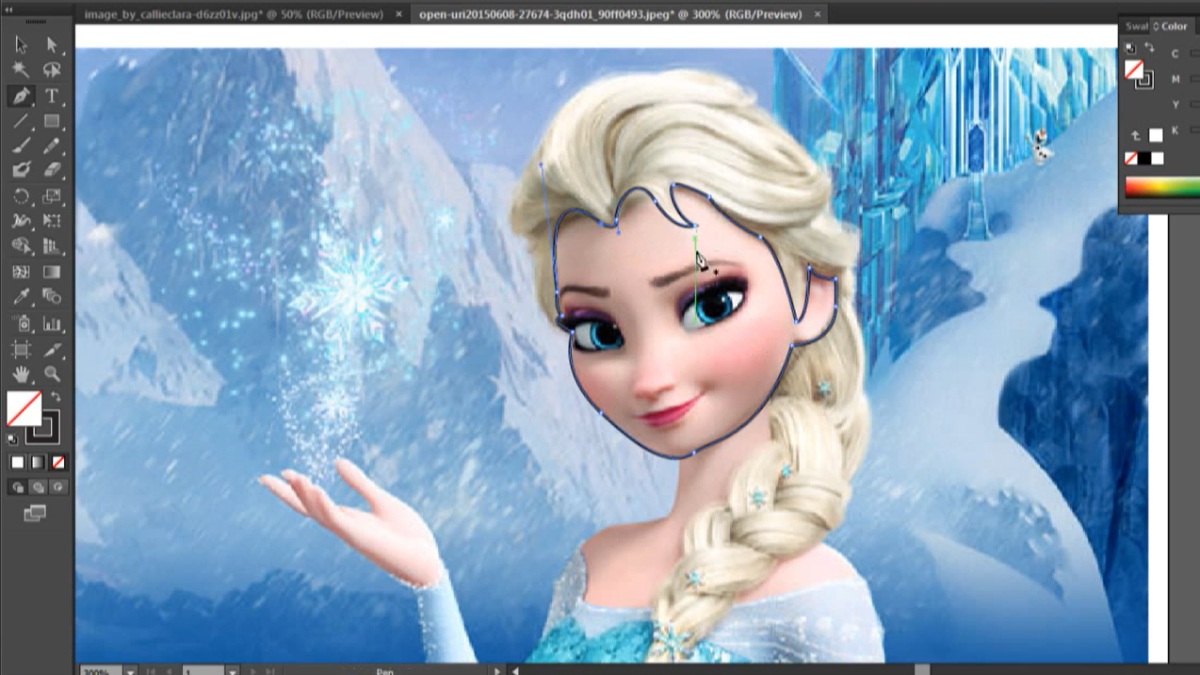Open the artboard number dropdown in status bar
The image size is (1200, 675).
pos(232,671)
